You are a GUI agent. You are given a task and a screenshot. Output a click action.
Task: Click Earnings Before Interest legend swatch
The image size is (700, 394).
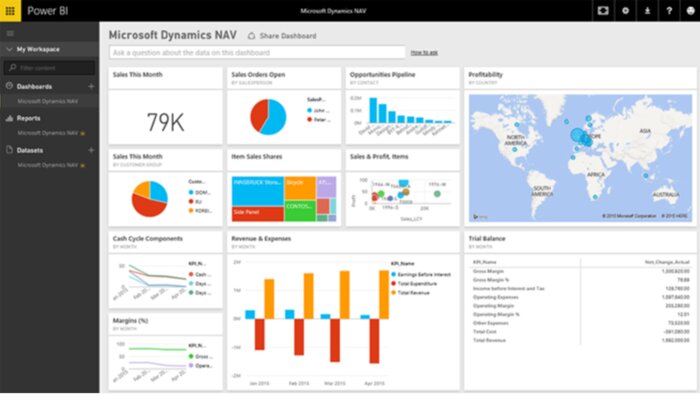coord(393,274)
